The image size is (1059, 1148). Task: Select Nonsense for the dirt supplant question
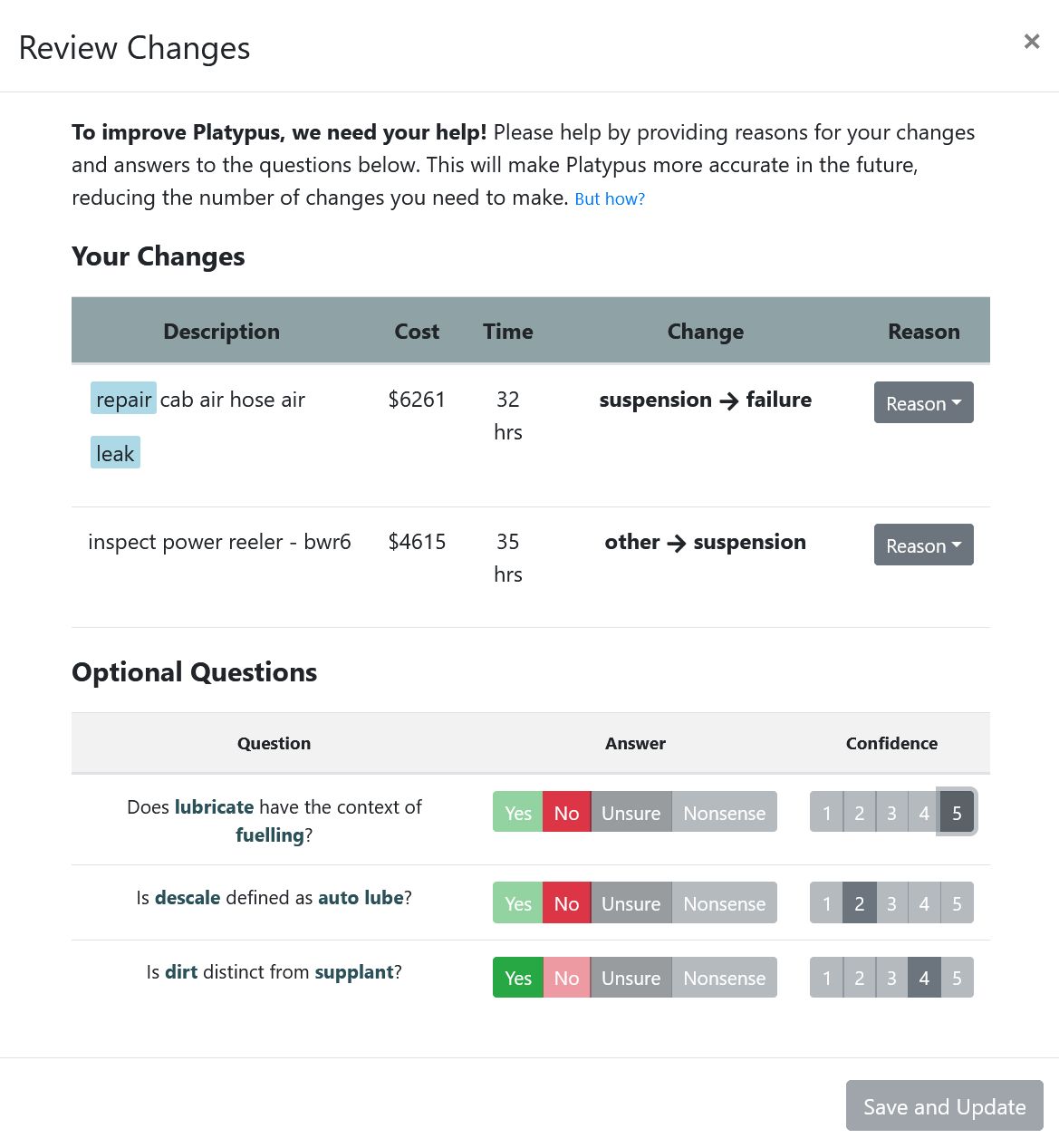click(x=724, y=978)
